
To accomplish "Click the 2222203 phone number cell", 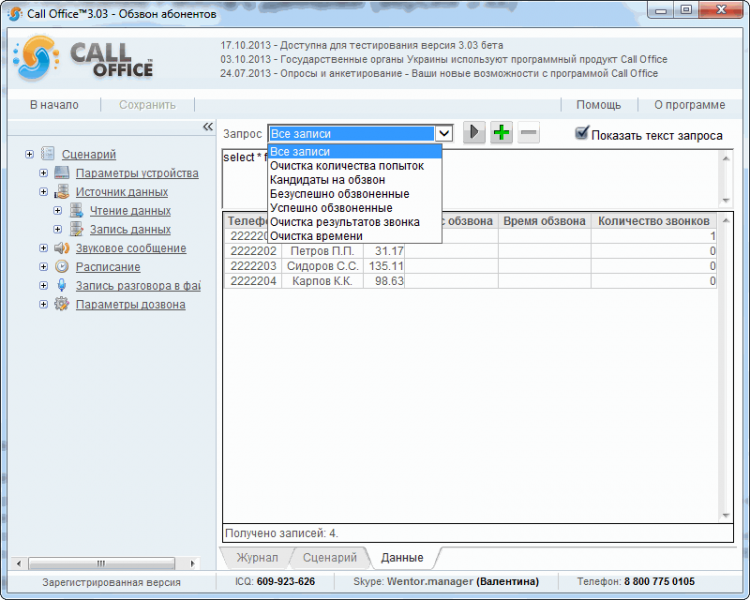I will 253,266.
